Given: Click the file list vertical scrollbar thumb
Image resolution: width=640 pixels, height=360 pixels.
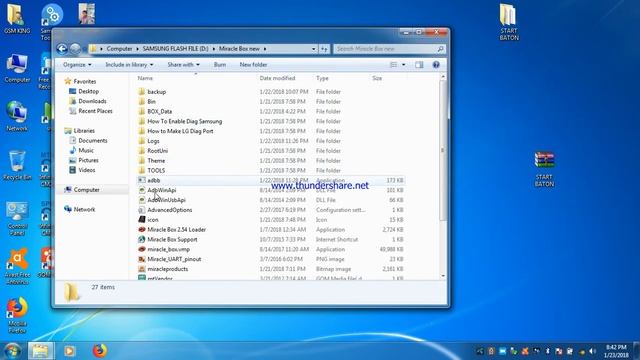Looking at the screenshot, I should click(443, 151).
